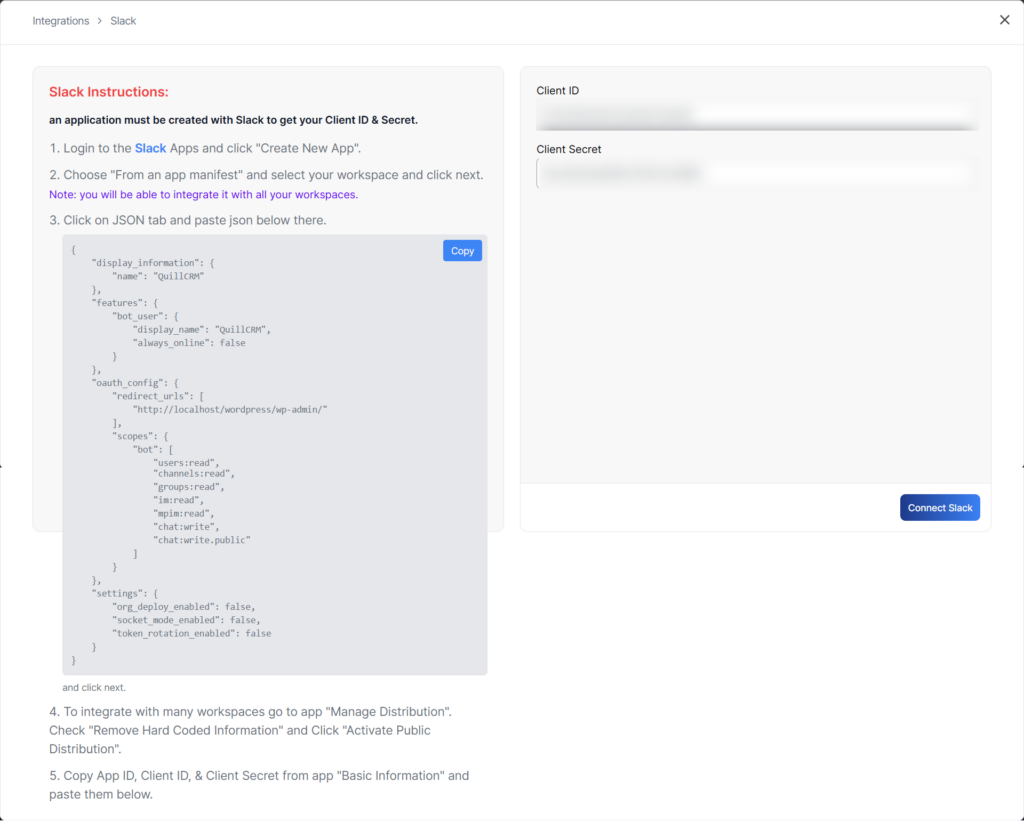
Task: Click the localhost redirect URL line
Action: click(231, 409)
